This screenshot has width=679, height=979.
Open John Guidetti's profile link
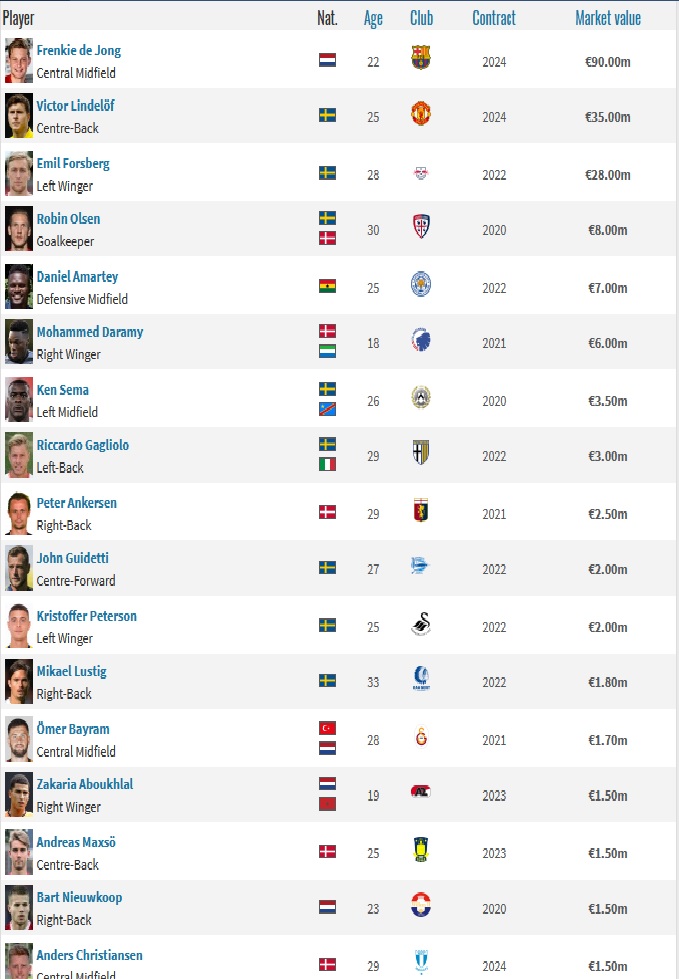pyautogui.click(x=73, y=558)
